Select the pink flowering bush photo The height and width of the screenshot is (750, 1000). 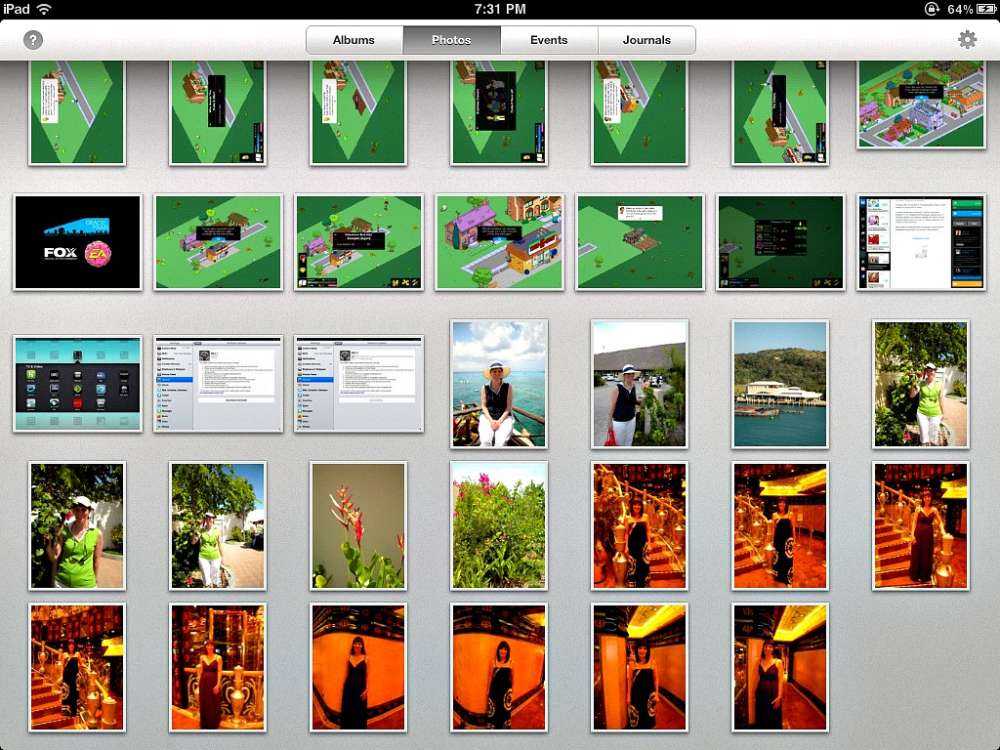[498, 525]
